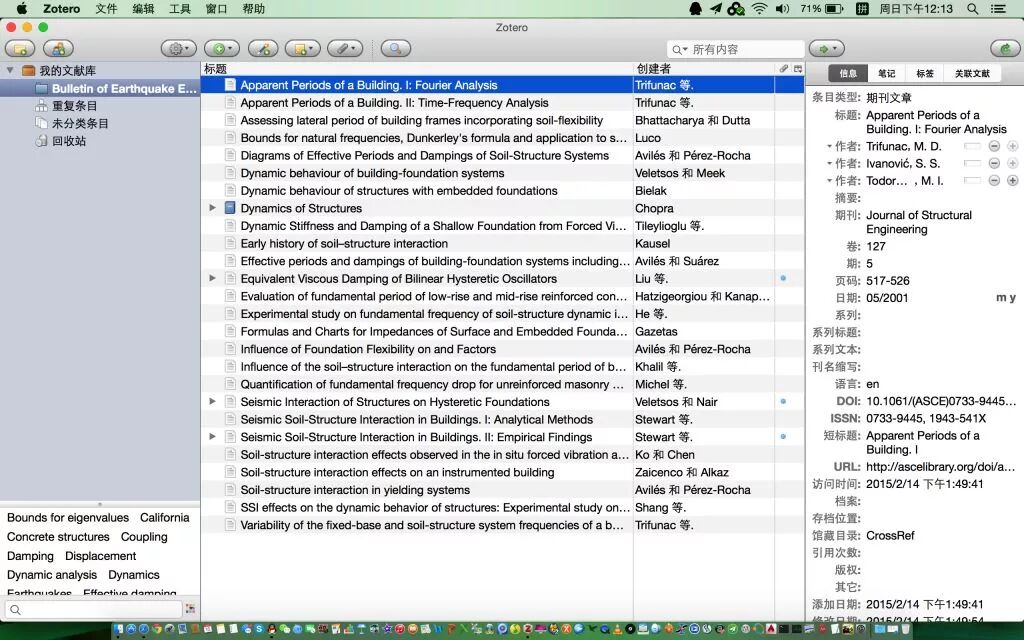Click the tag filter search field
The height and width of the screenshot is (640, 1024).
click(x=93, y=609)
